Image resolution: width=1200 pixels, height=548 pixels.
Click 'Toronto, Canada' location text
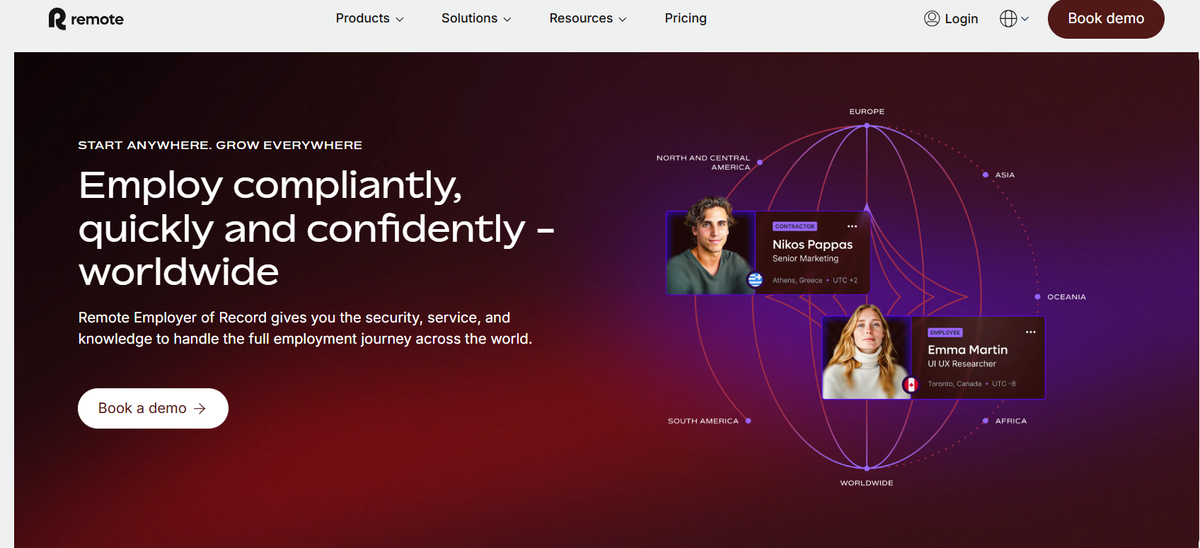(955, 384)
